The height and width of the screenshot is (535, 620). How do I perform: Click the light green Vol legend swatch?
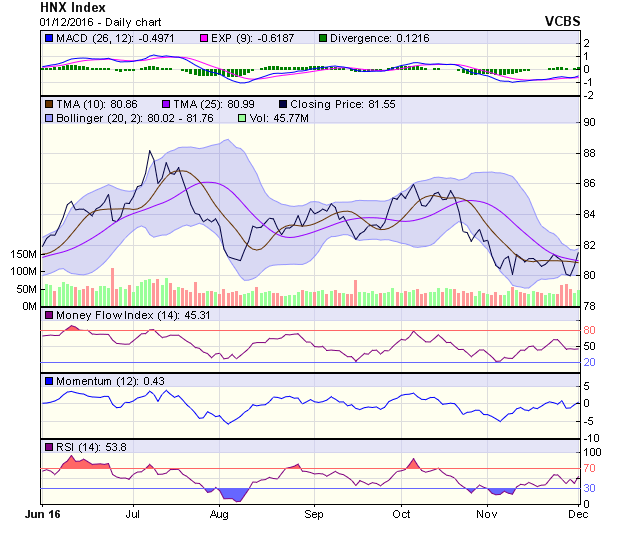point(241,119)
